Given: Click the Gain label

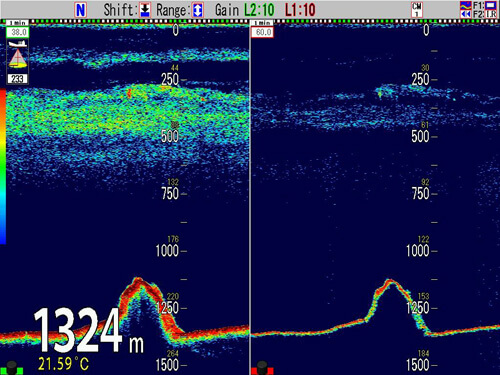Looking at the screenshot, I should tap(227, 10).
